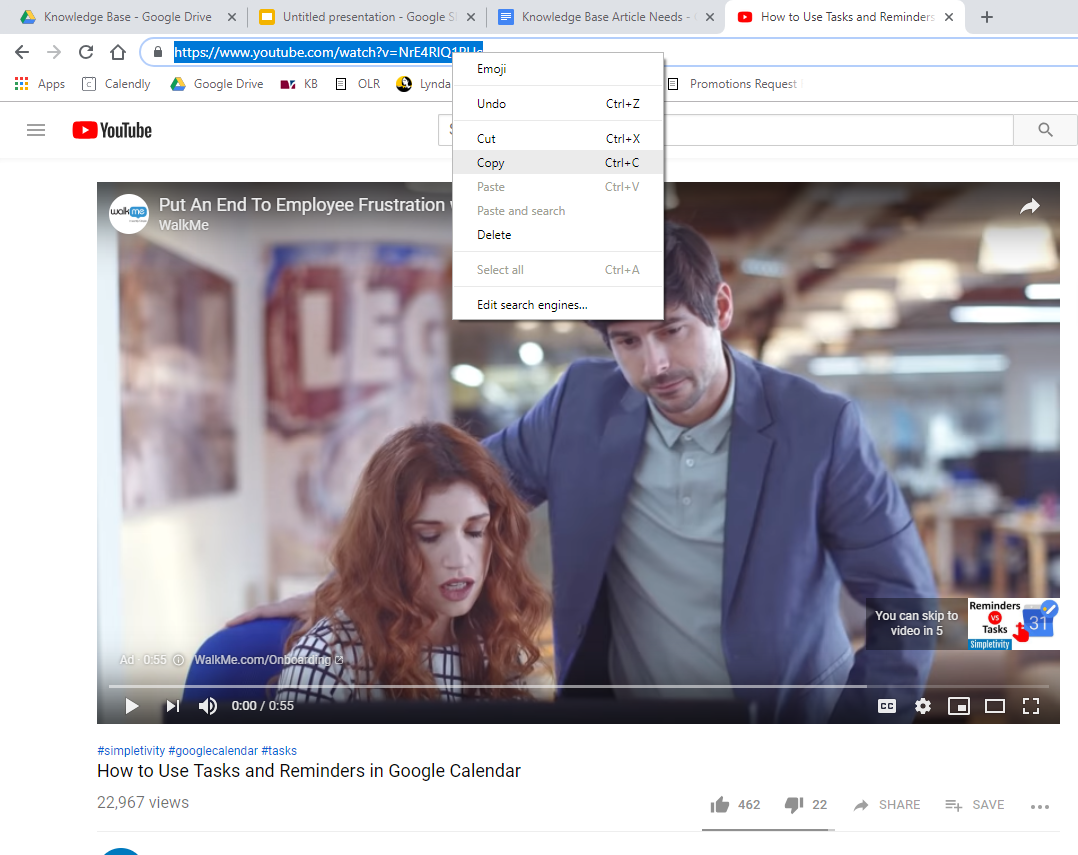The width and height of the screenshot is (1078, 855).
Task: Open the OLR bookmark
Action: coord(358,84)
